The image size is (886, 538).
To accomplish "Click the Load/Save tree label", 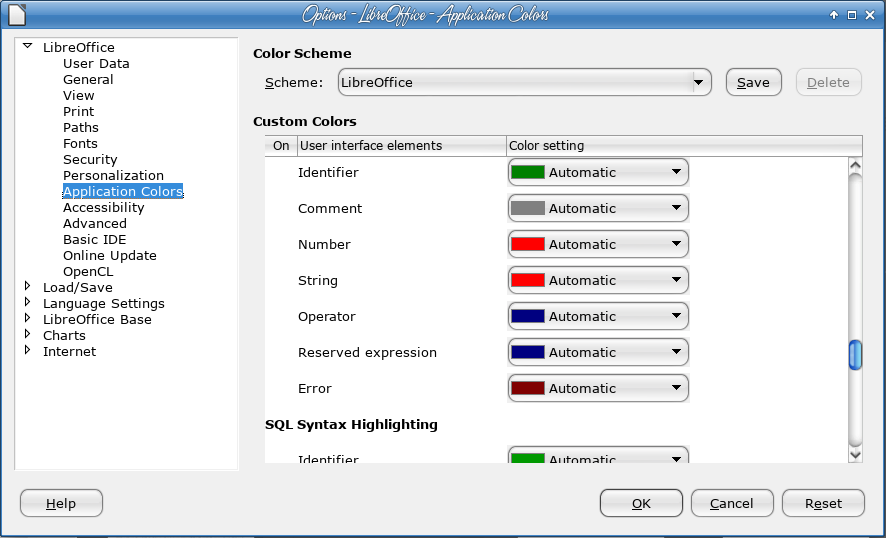I will coord(78,288).
